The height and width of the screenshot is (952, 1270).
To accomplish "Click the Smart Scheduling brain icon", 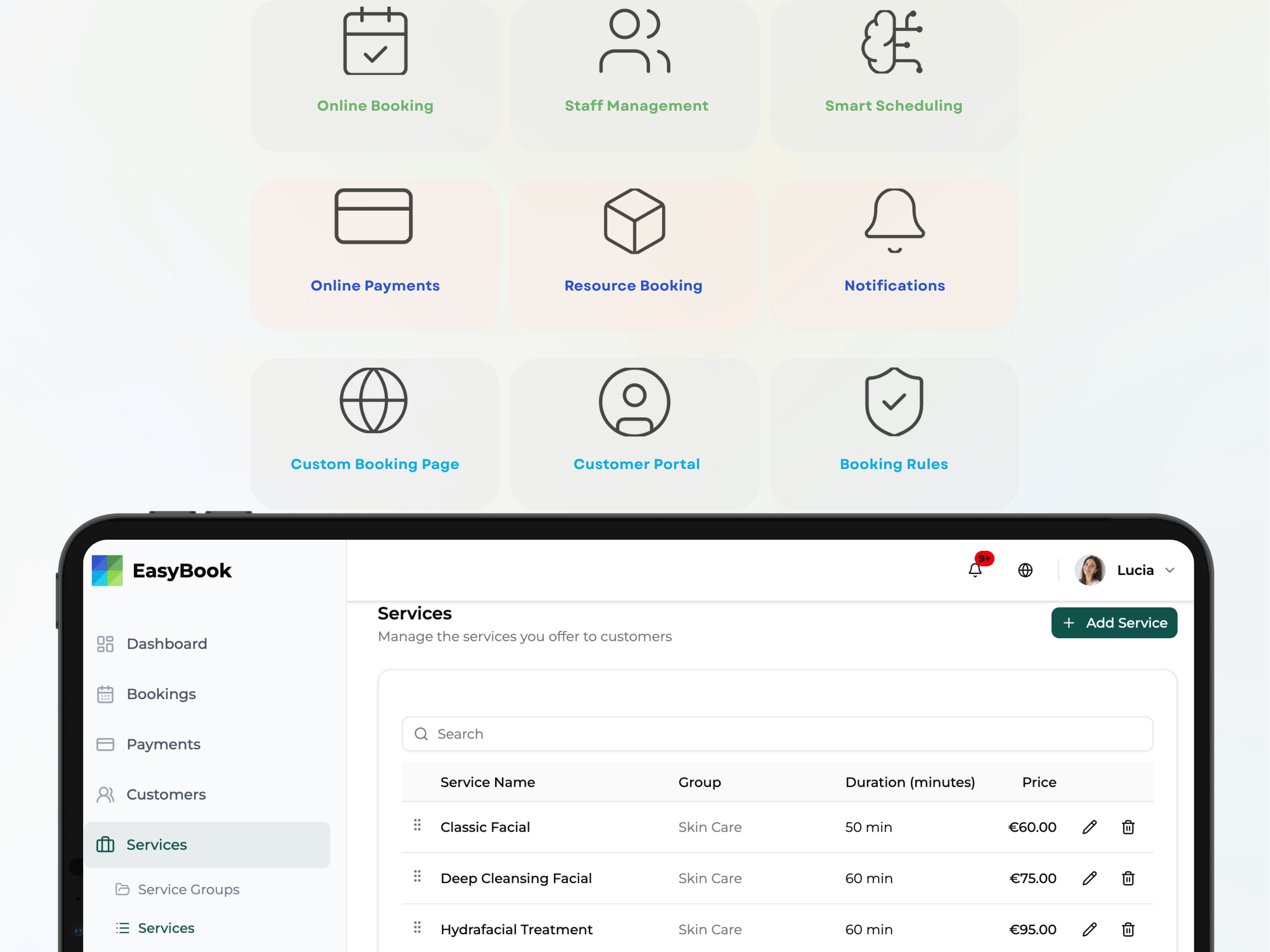I will click(x=892, y=42).
